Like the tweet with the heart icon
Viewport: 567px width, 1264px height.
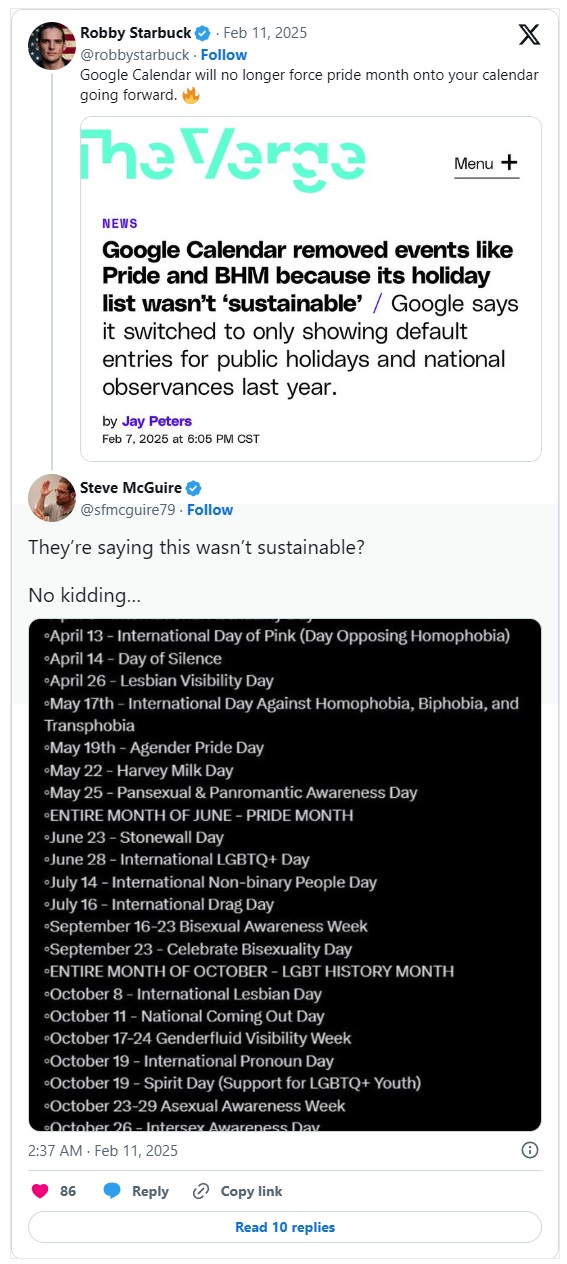[41, 1191]
